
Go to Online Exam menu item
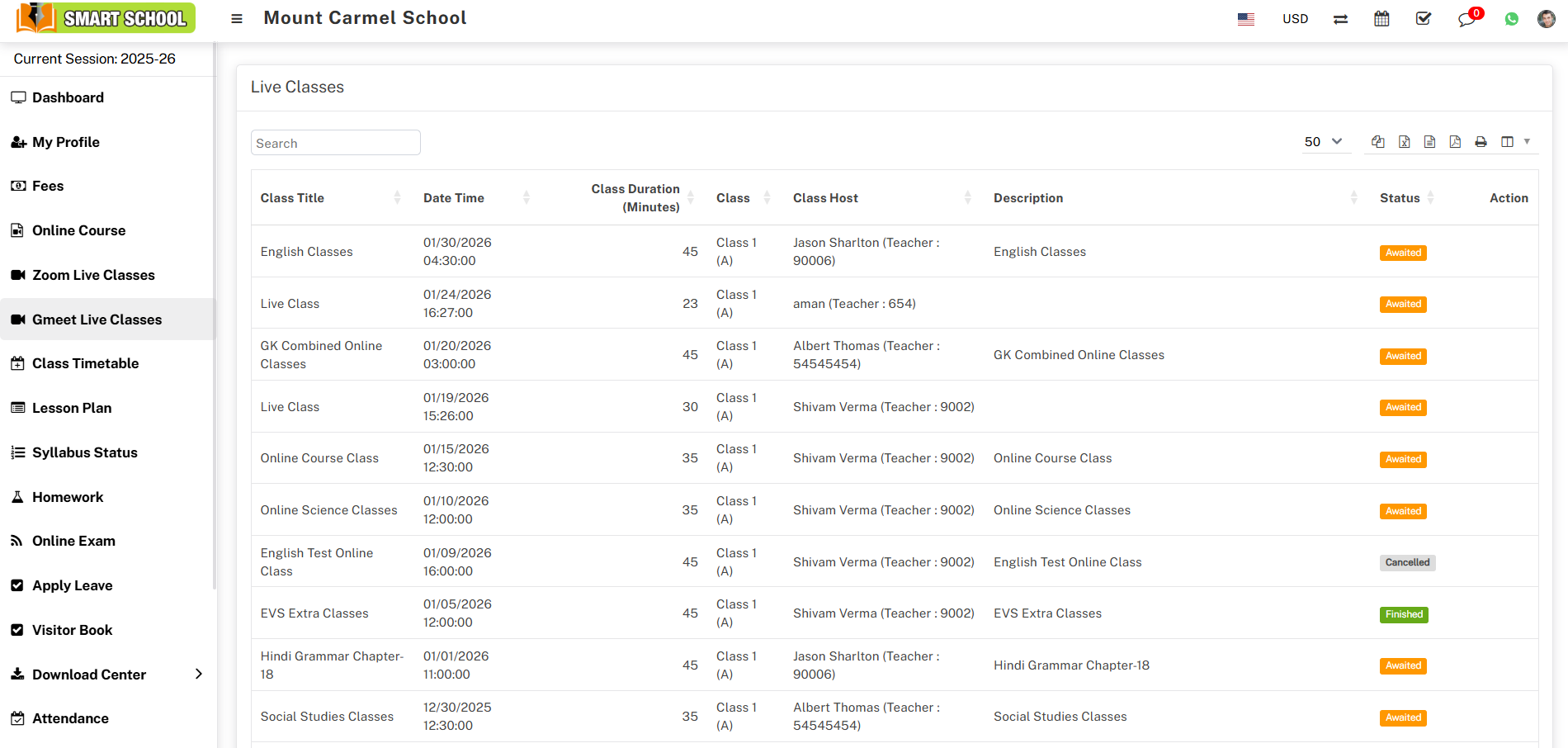(73, 541)
